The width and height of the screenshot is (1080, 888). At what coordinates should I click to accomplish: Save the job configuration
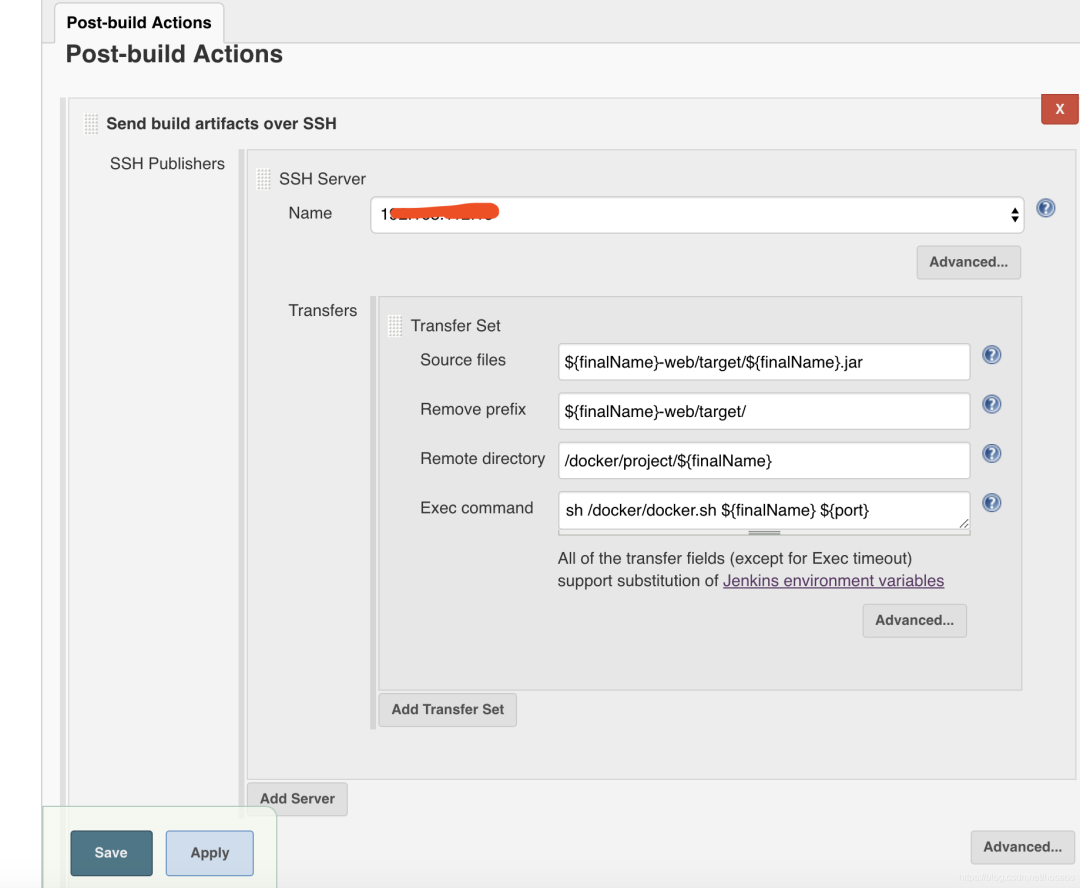click(111, 852)
